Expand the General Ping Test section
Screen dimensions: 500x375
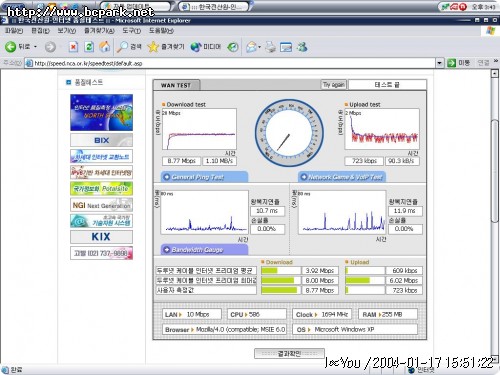(204, 177)
